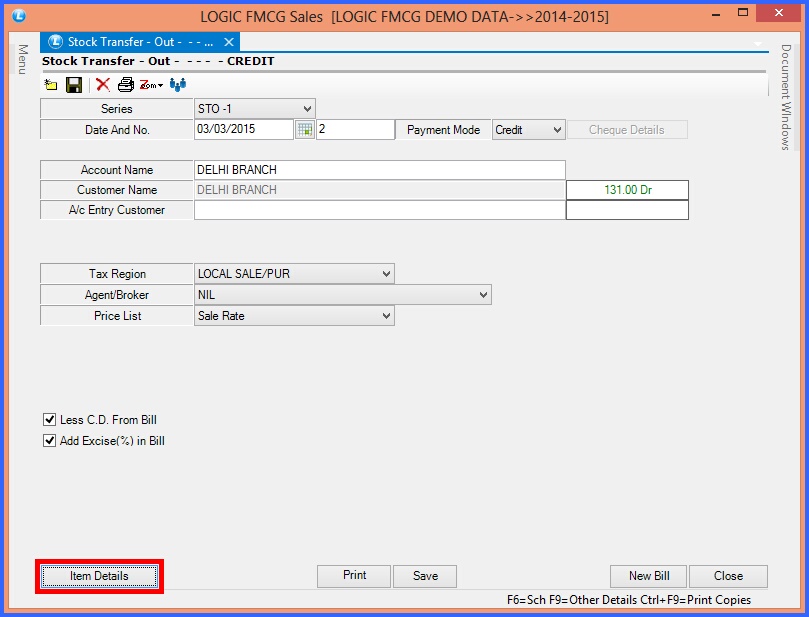
Task: Click the red X delete icon
Action: [x=102, y=85]
